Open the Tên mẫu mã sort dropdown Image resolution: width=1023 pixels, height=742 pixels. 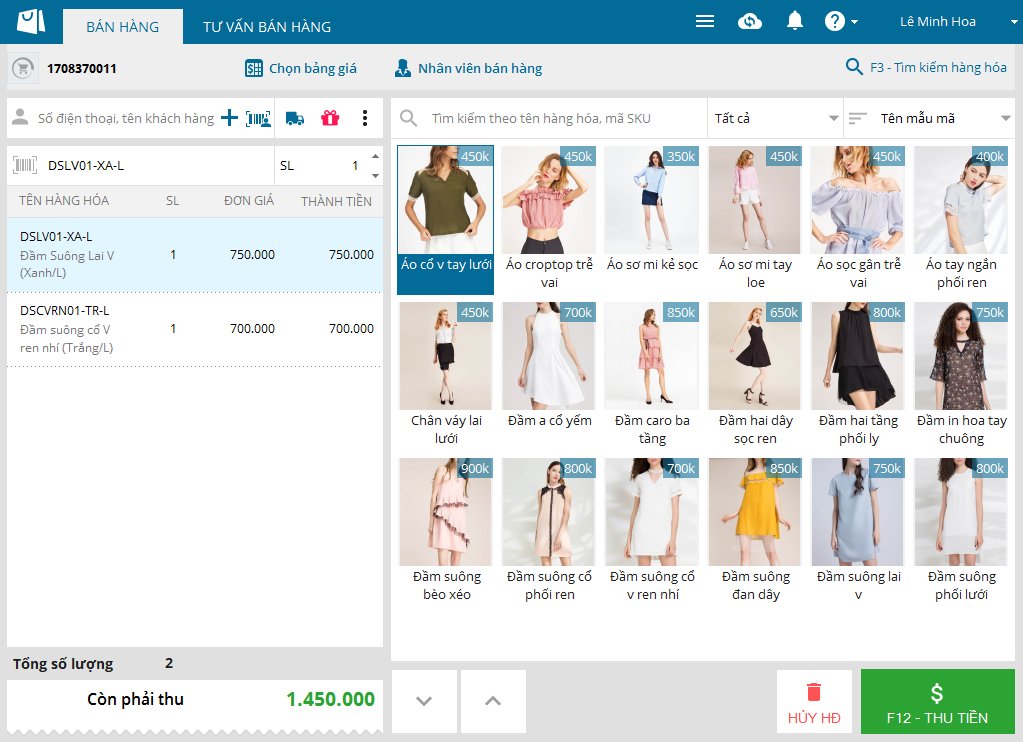click(929, 118)
